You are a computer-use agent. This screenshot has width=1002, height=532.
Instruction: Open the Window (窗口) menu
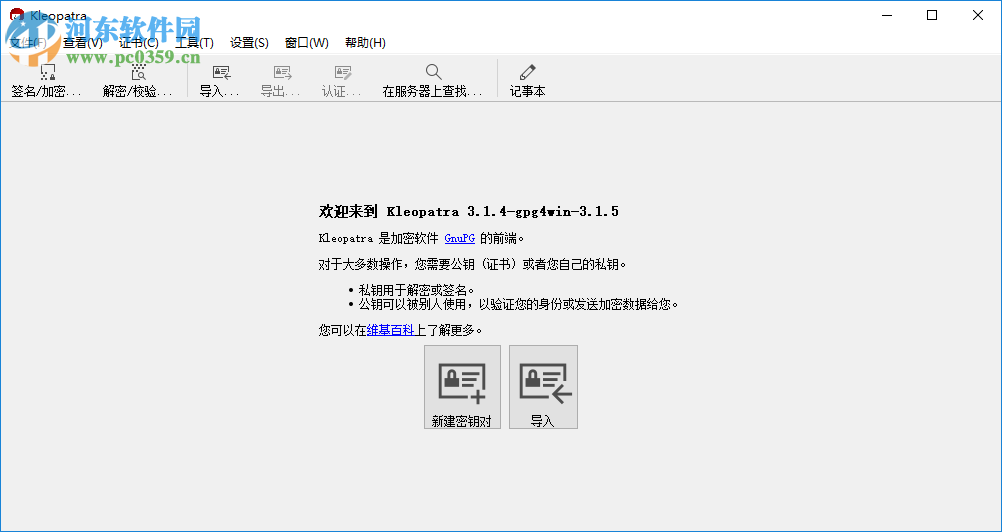pos(307,43)
